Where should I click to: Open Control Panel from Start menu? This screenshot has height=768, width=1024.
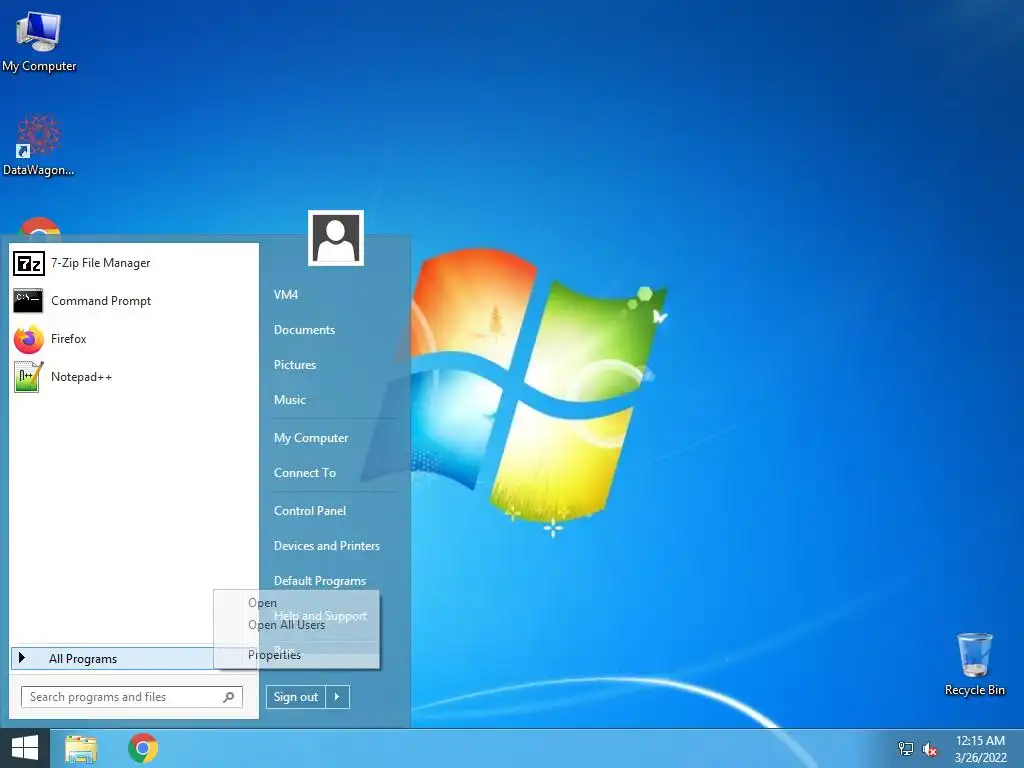pyautogui.click(x=310, y=511)
